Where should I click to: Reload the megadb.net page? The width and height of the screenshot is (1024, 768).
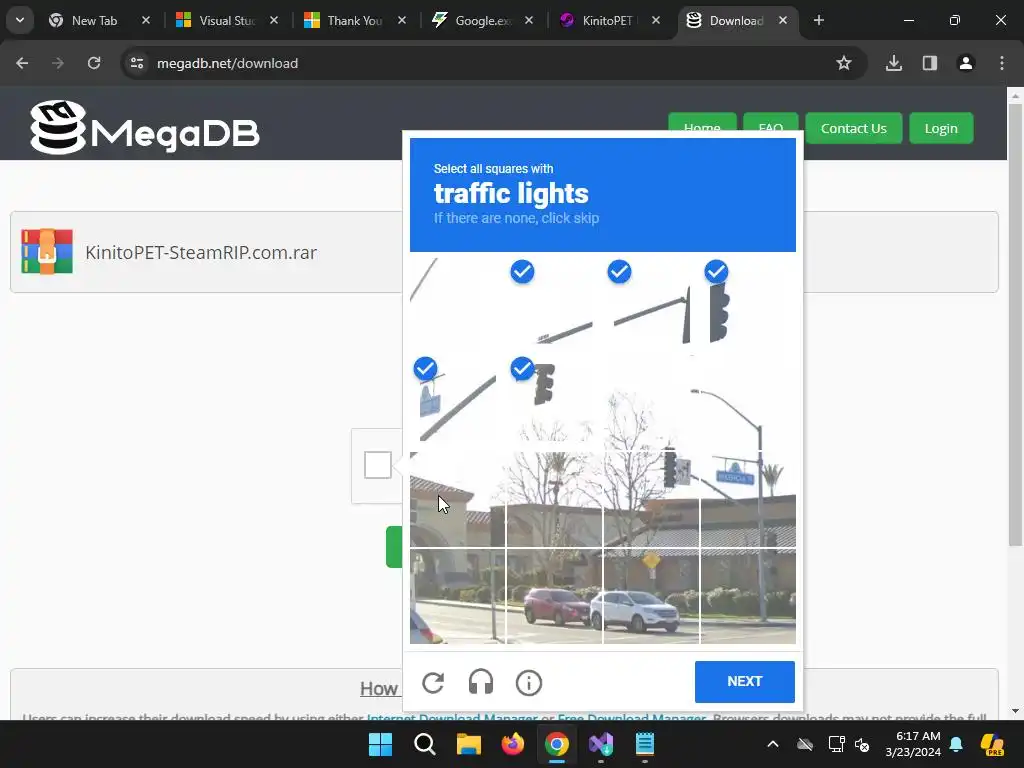[x=94, y=63]
